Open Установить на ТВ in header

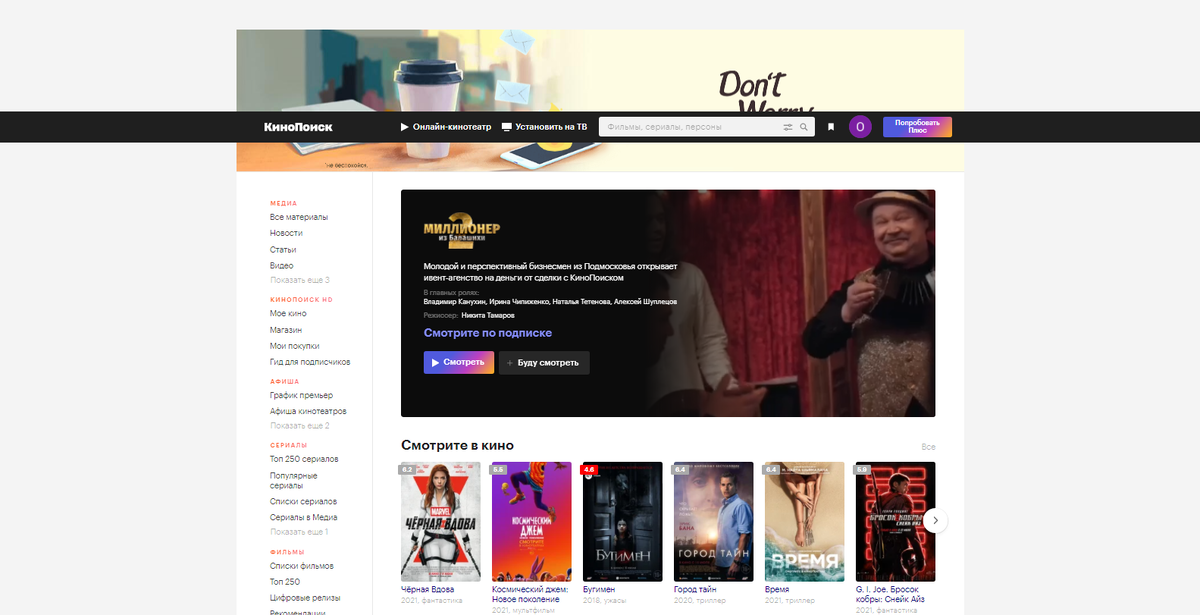point(544,127)
